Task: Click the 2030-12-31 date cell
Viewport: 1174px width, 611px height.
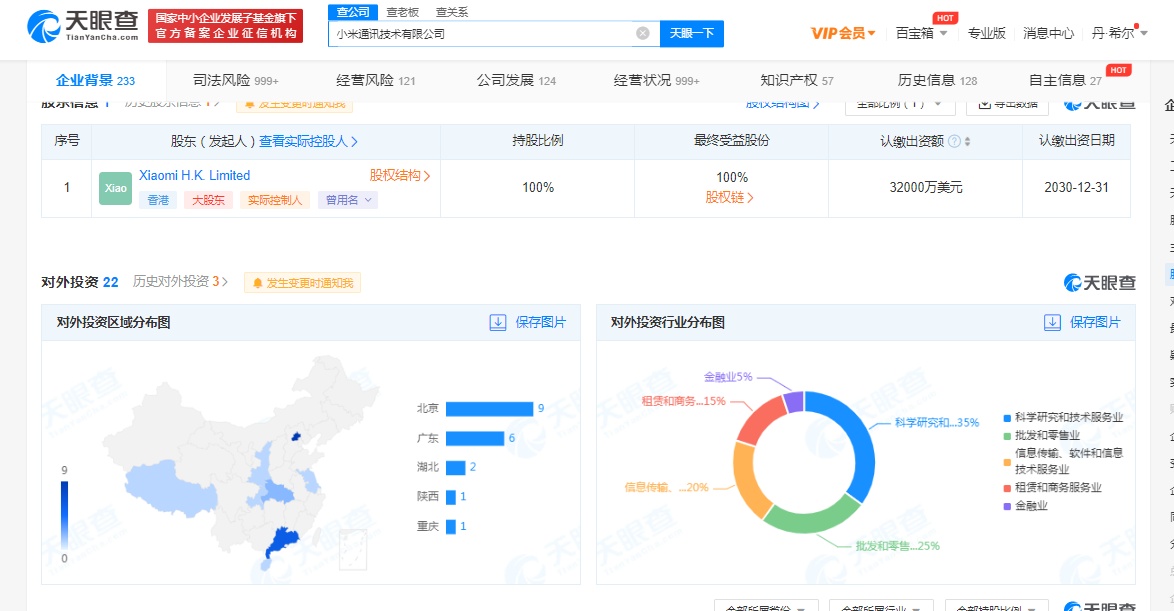Action: tap(1076, 187)
